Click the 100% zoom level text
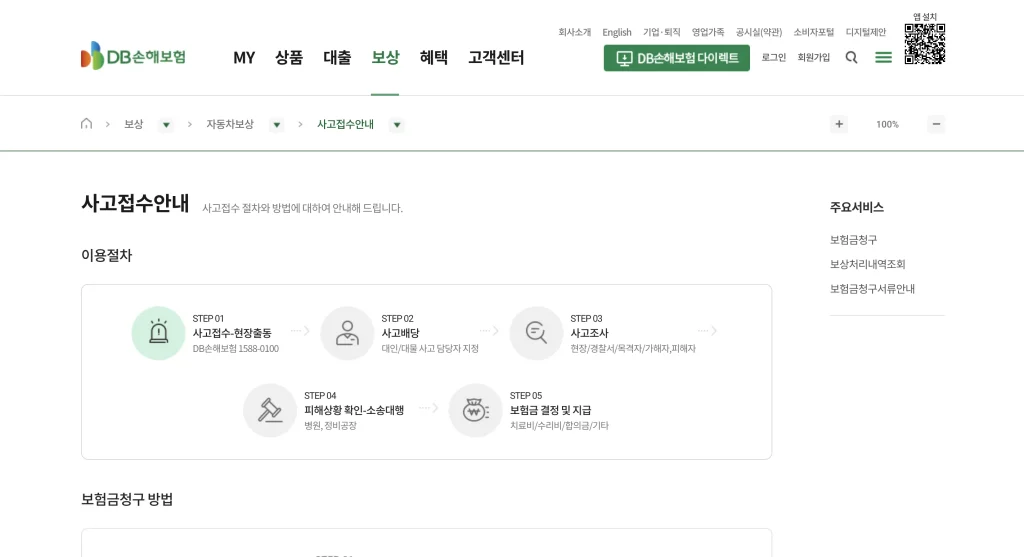The height and width of the screenshot is (557, 1024). (887, 124)
